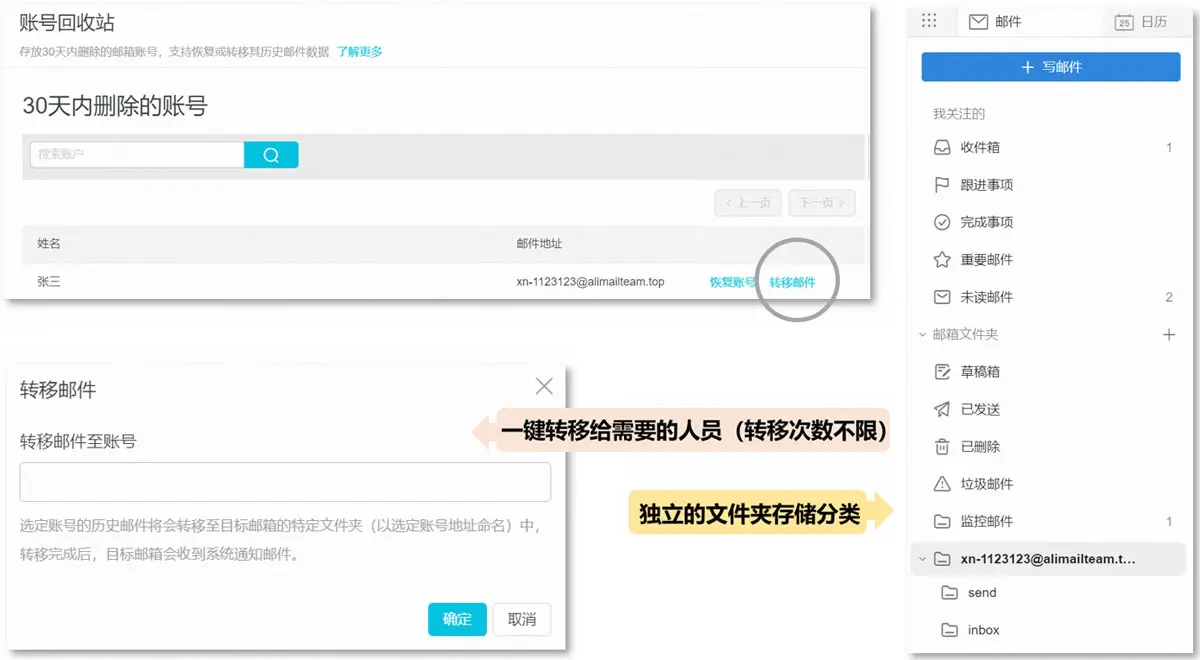The image size is (1200, 660).
Task: Click 恢复账号 link for 张三
Action: (x=733, y=283)
